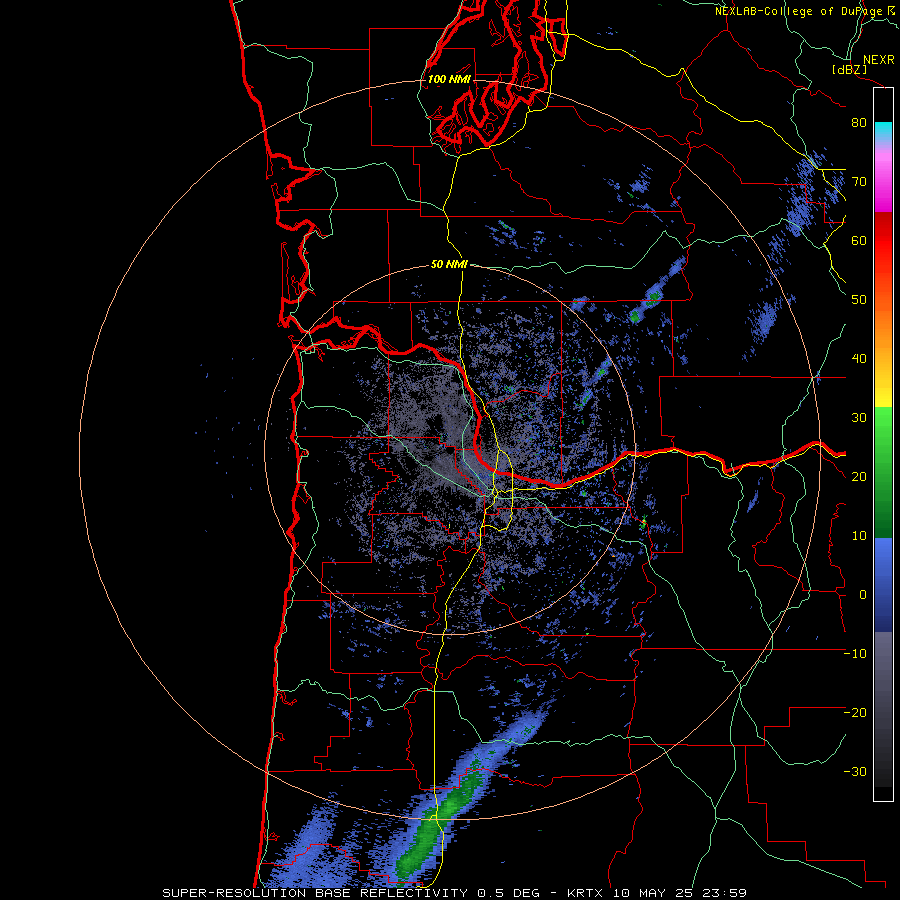Click the -20 value on the dBZ scale

pyautogui.click(x=855, y=713)
